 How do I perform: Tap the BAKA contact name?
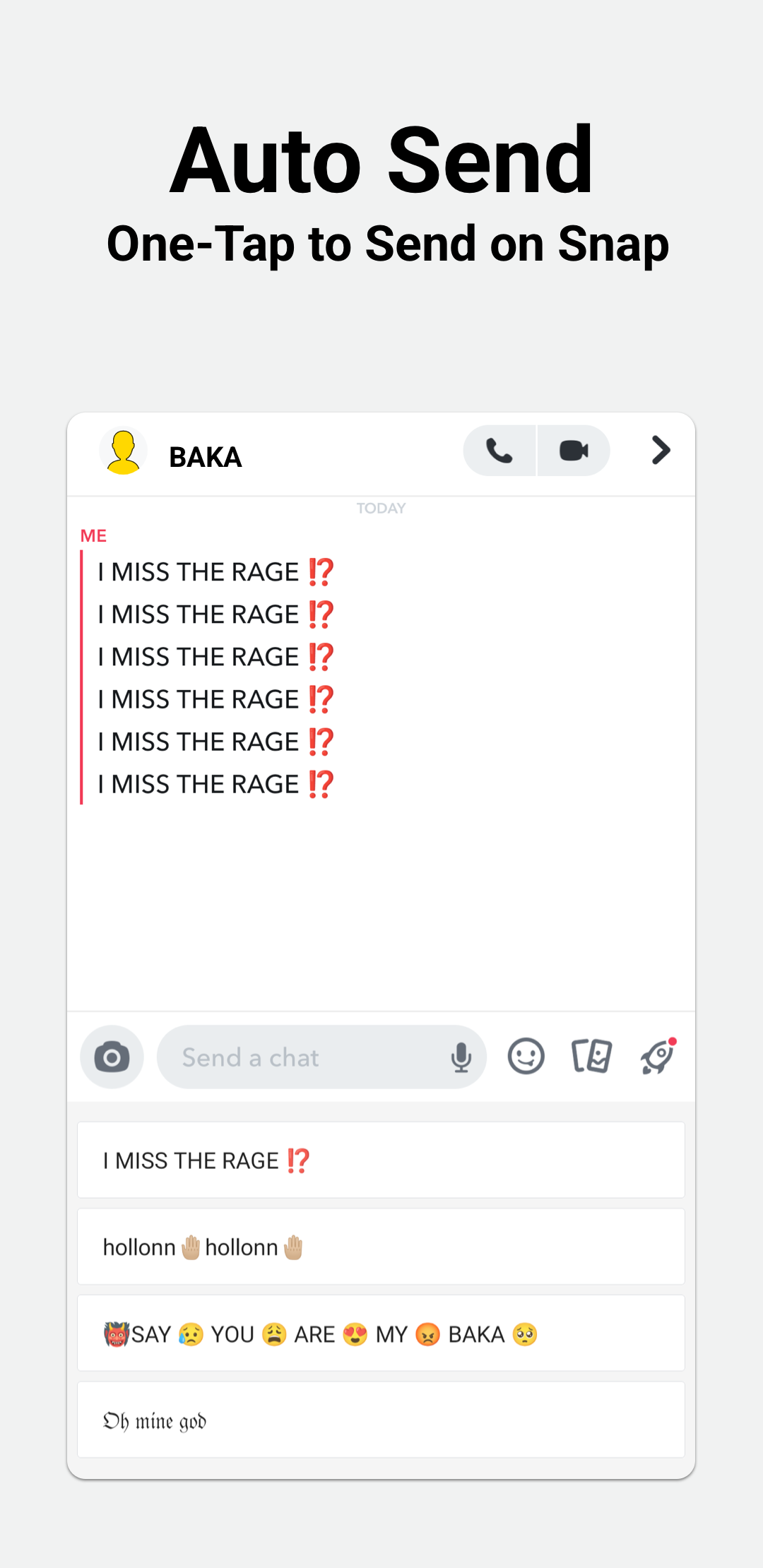(206, 458)
